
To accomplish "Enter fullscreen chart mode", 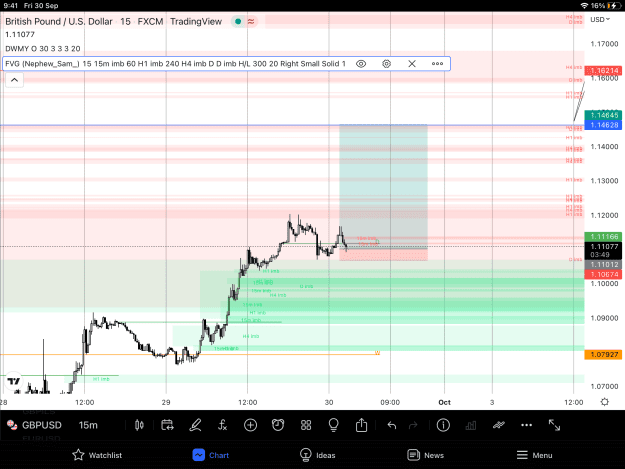I will pos(554,425).
